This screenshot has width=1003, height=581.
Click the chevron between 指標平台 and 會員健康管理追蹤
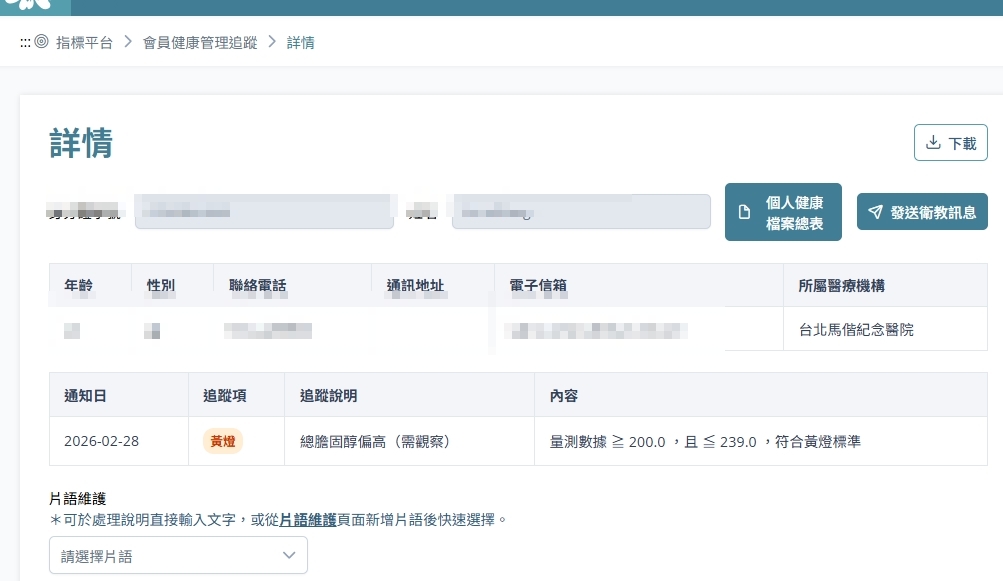pyautogui.click(x=127, y=42)
